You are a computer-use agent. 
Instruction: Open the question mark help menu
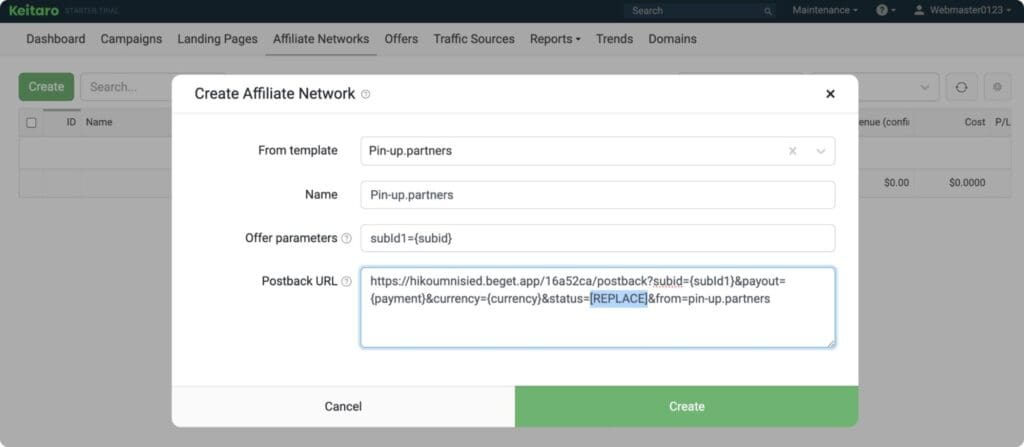click(885, 10)
